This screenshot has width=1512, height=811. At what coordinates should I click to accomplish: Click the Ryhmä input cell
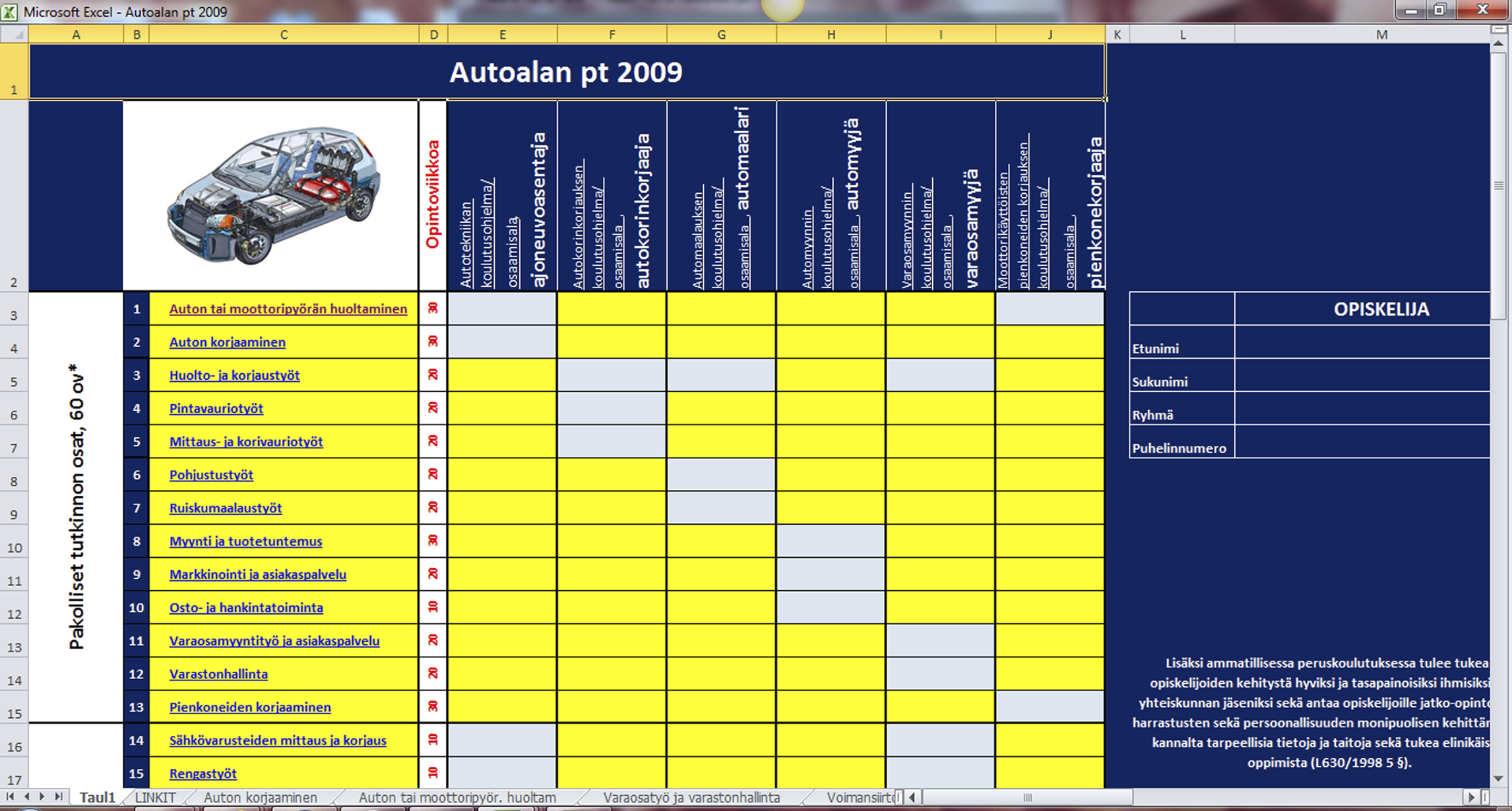(x=1362, y=408)
